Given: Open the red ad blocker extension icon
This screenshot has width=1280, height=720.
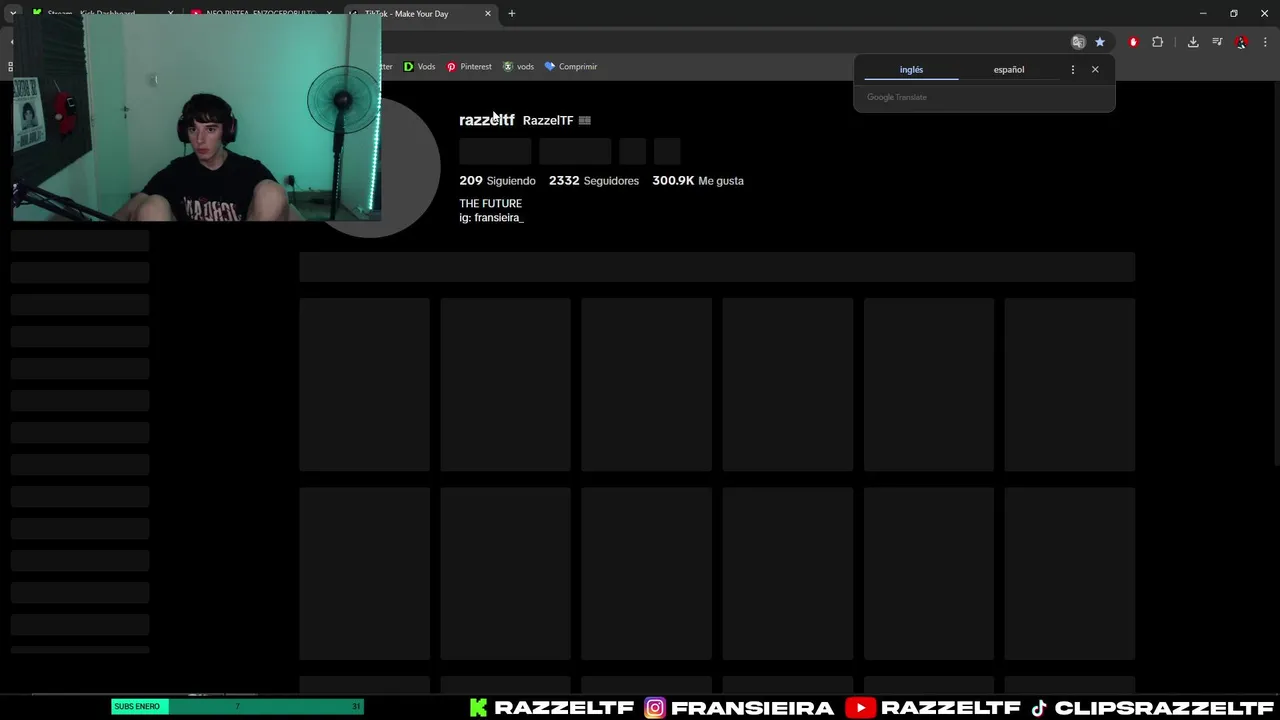Looking at the screenshot, I should [x=1133, y=42].
